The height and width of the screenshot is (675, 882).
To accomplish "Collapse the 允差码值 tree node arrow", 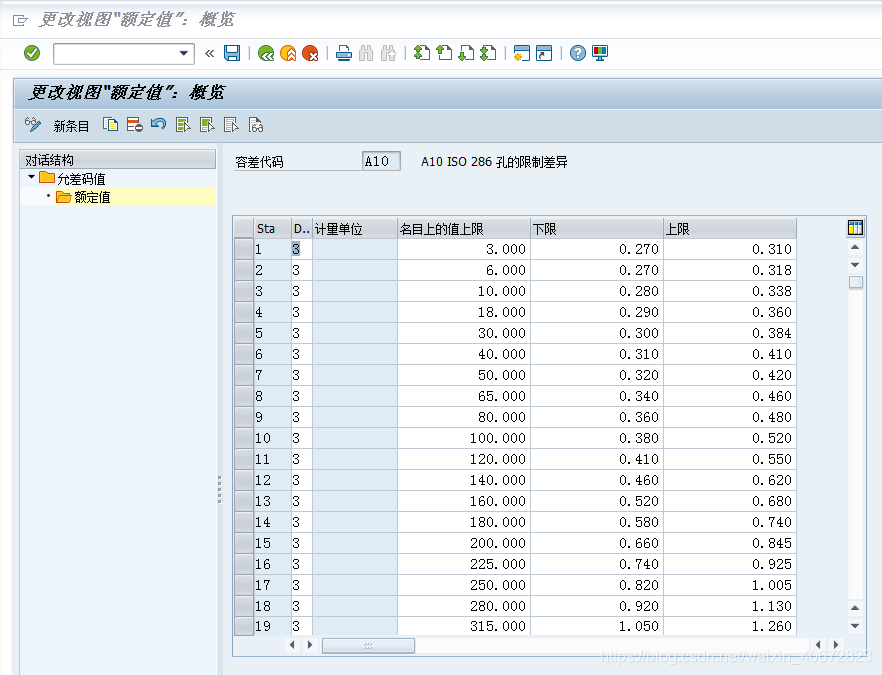I will coord(31,177).
